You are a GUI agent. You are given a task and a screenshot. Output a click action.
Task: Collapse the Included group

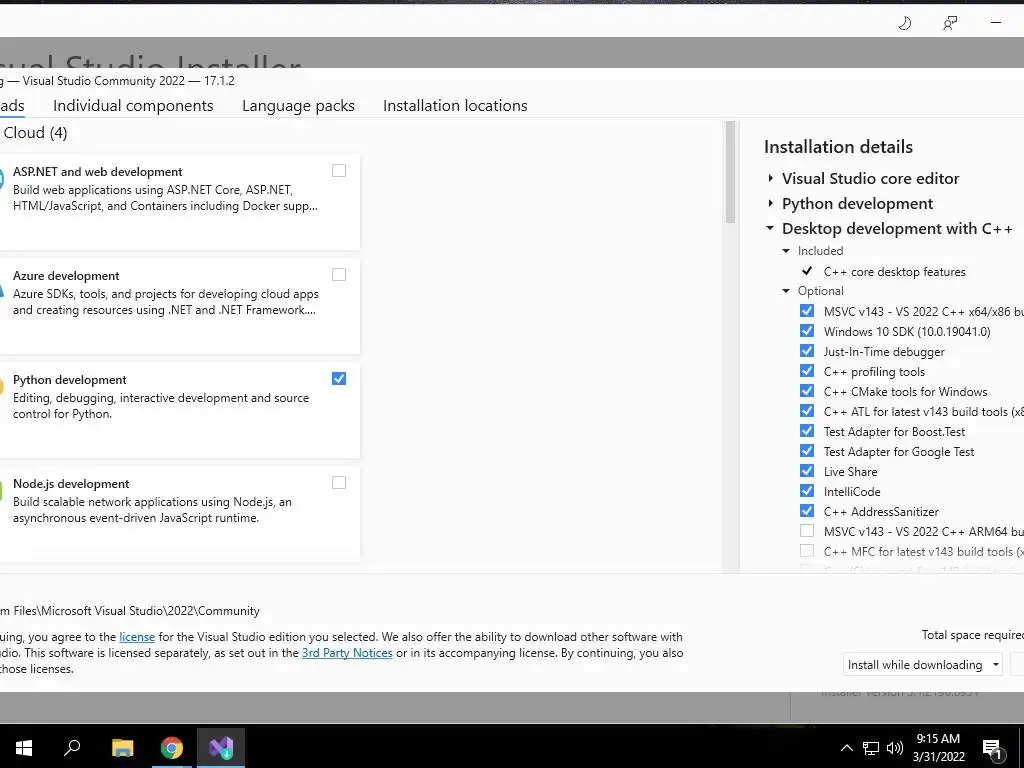click(786, 251)
